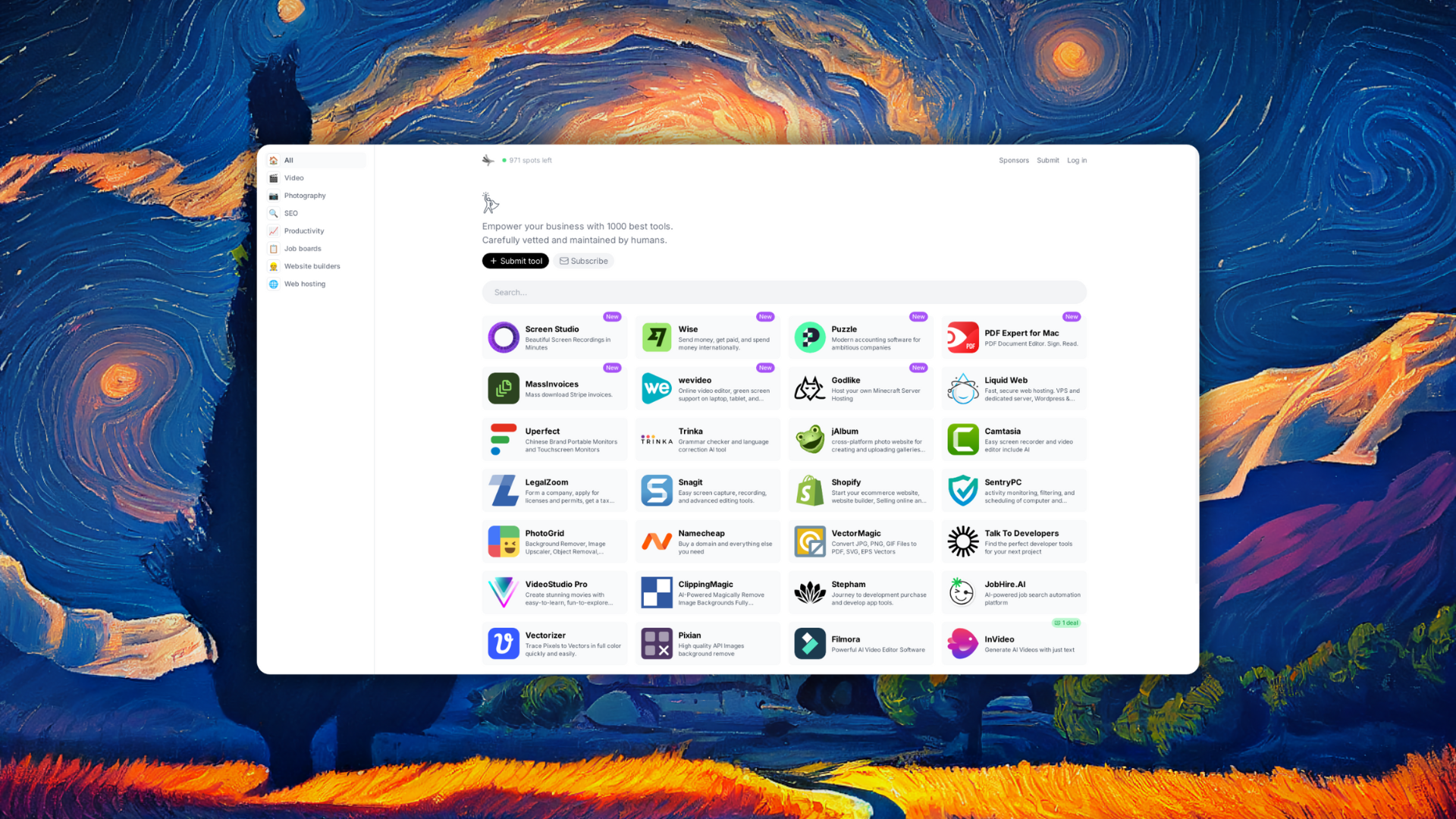
Task: Click the Liquid Web droplet icon
Action: point(963,388)
